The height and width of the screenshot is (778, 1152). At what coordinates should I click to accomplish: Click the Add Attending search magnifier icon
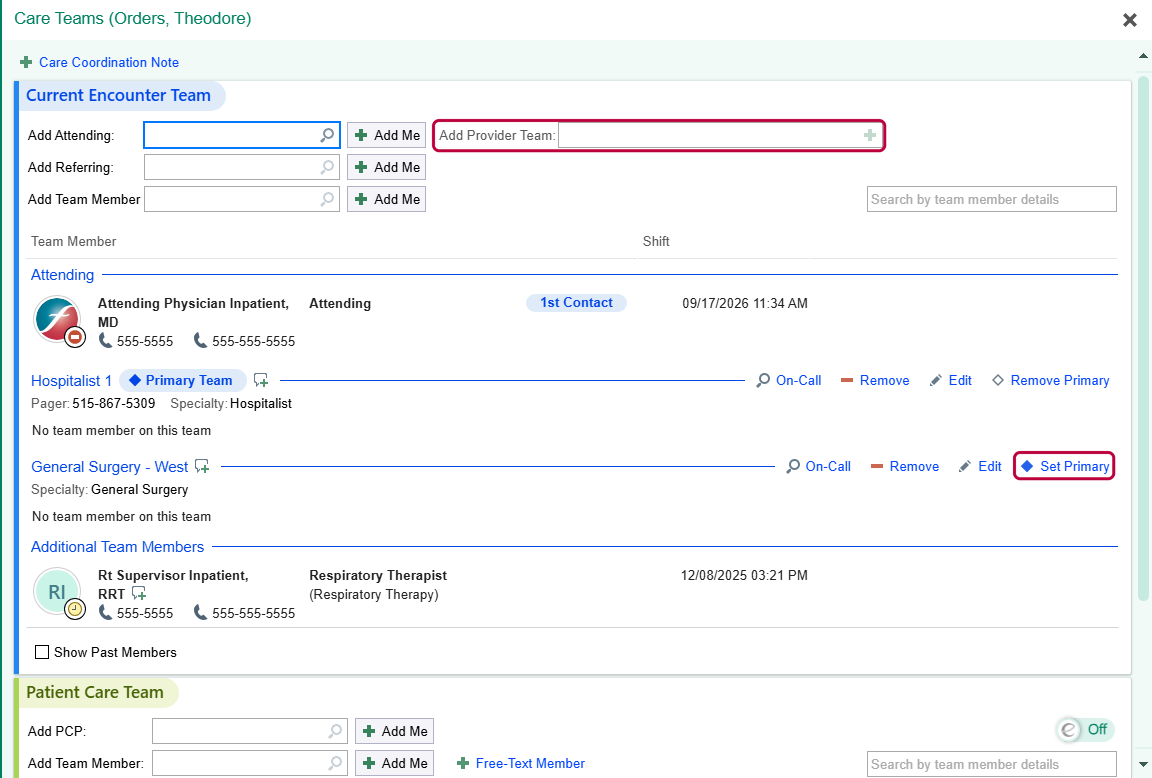tap(327, 135)
